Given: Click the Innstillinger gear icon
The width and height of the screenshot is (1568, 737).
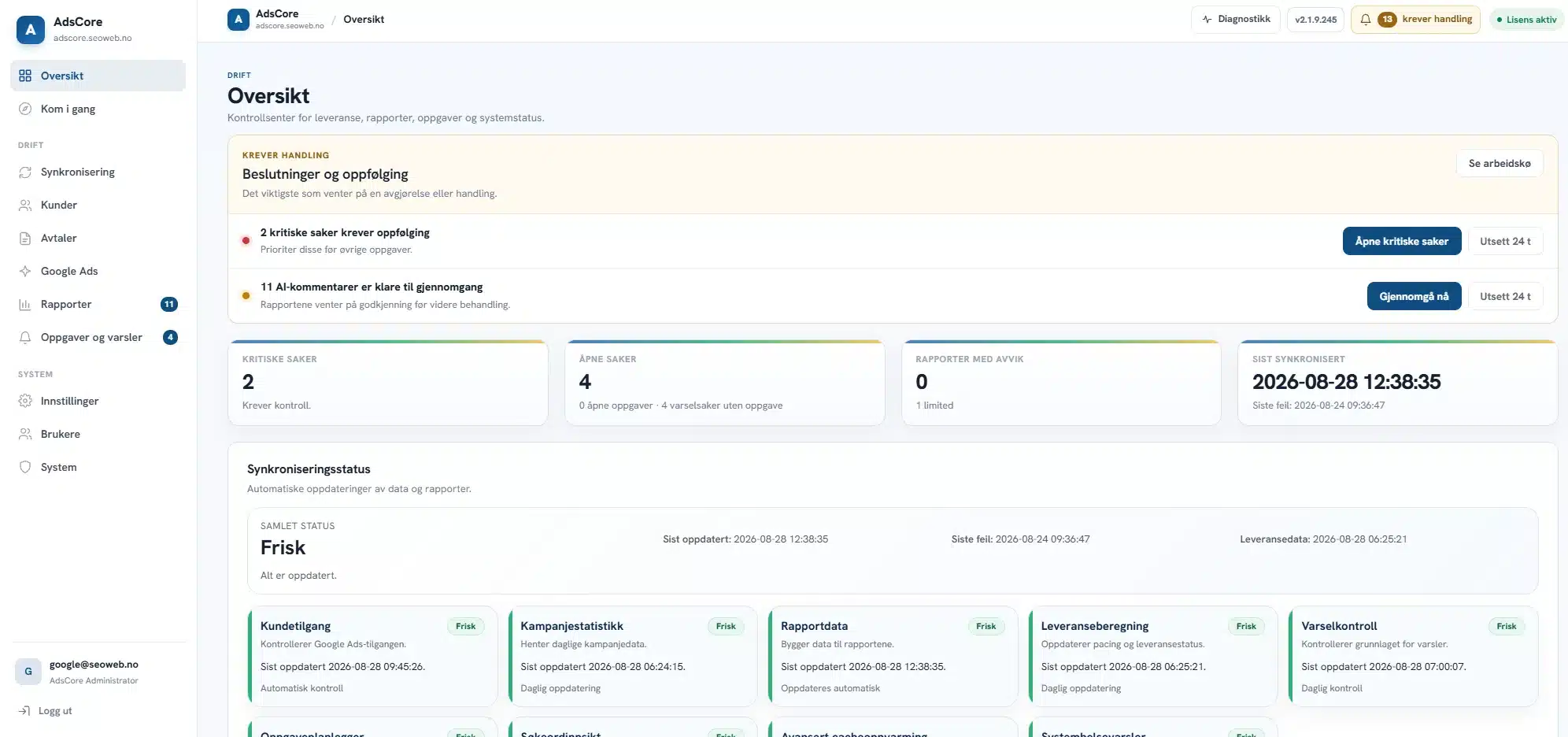Looking at the screenshot, I should point(25,401).
